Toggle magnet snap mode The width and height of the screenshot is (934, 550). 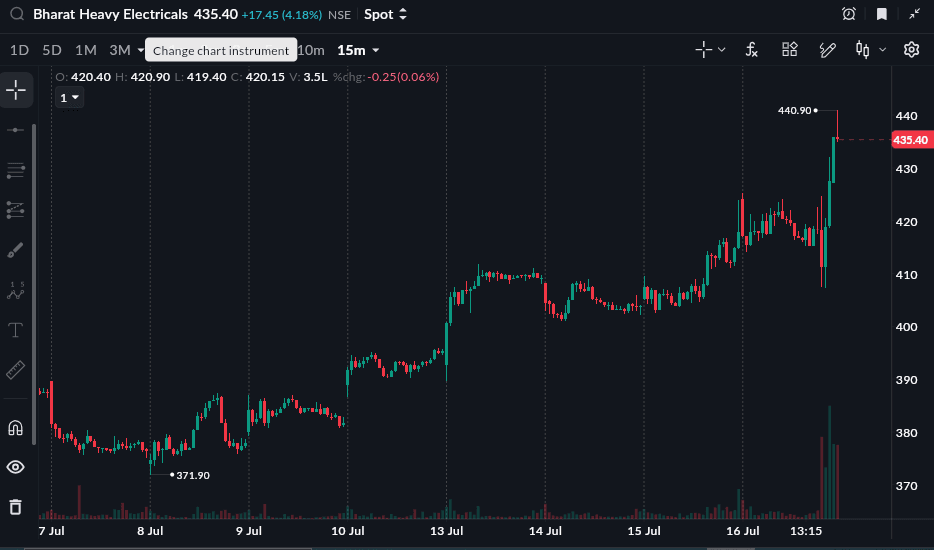(15, 428)
